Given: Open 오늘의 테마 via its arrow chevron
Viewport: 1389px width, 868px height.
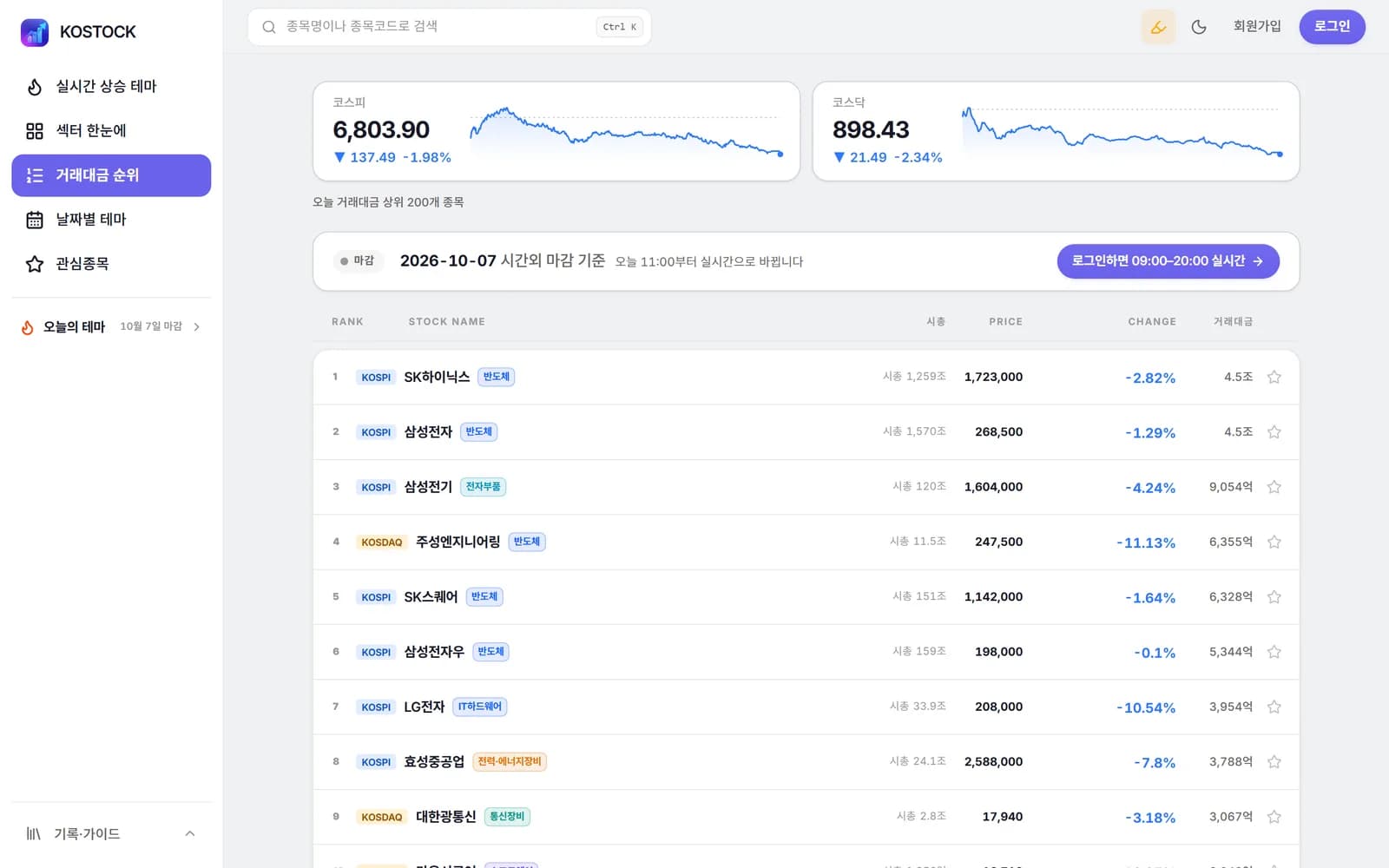Looking at the screenshot, I should coord(197,327).
